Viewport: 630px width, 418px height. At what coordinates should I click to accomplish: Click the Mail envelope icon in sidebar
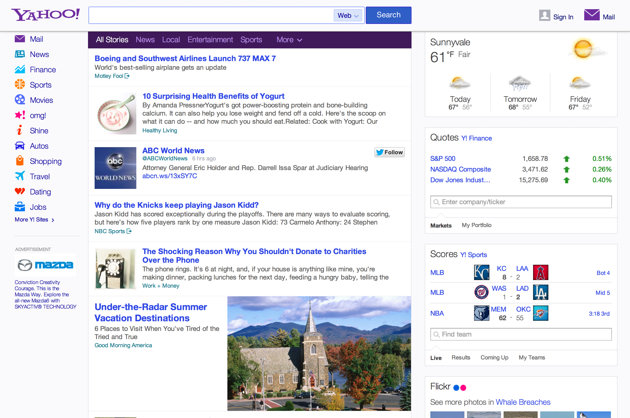coord(19,39)
